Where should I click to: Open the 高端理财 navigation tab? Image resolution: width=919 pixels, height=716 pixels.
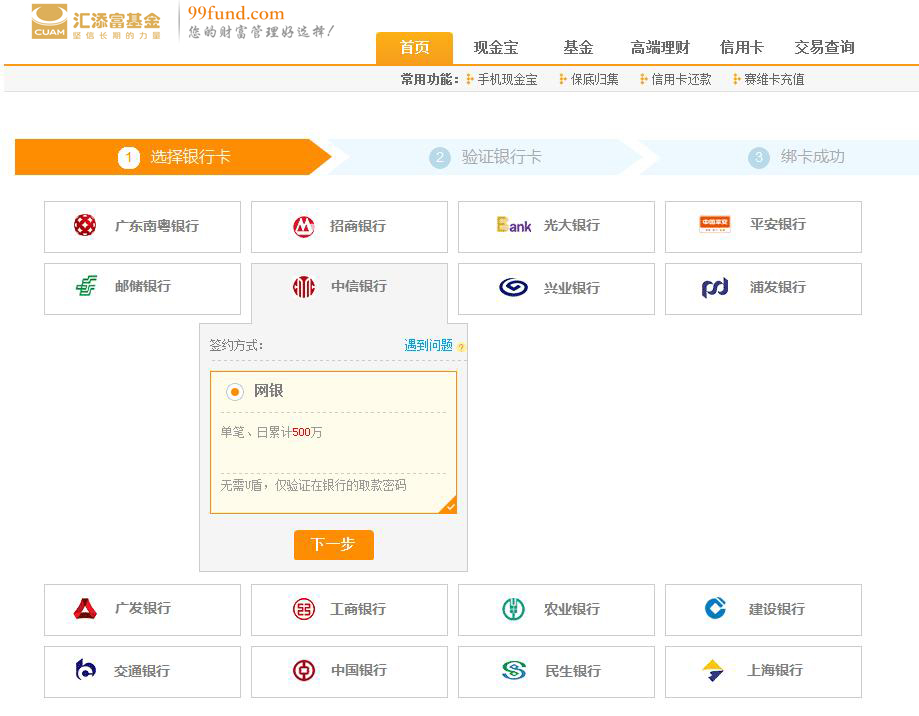click(x=660, y=48)
